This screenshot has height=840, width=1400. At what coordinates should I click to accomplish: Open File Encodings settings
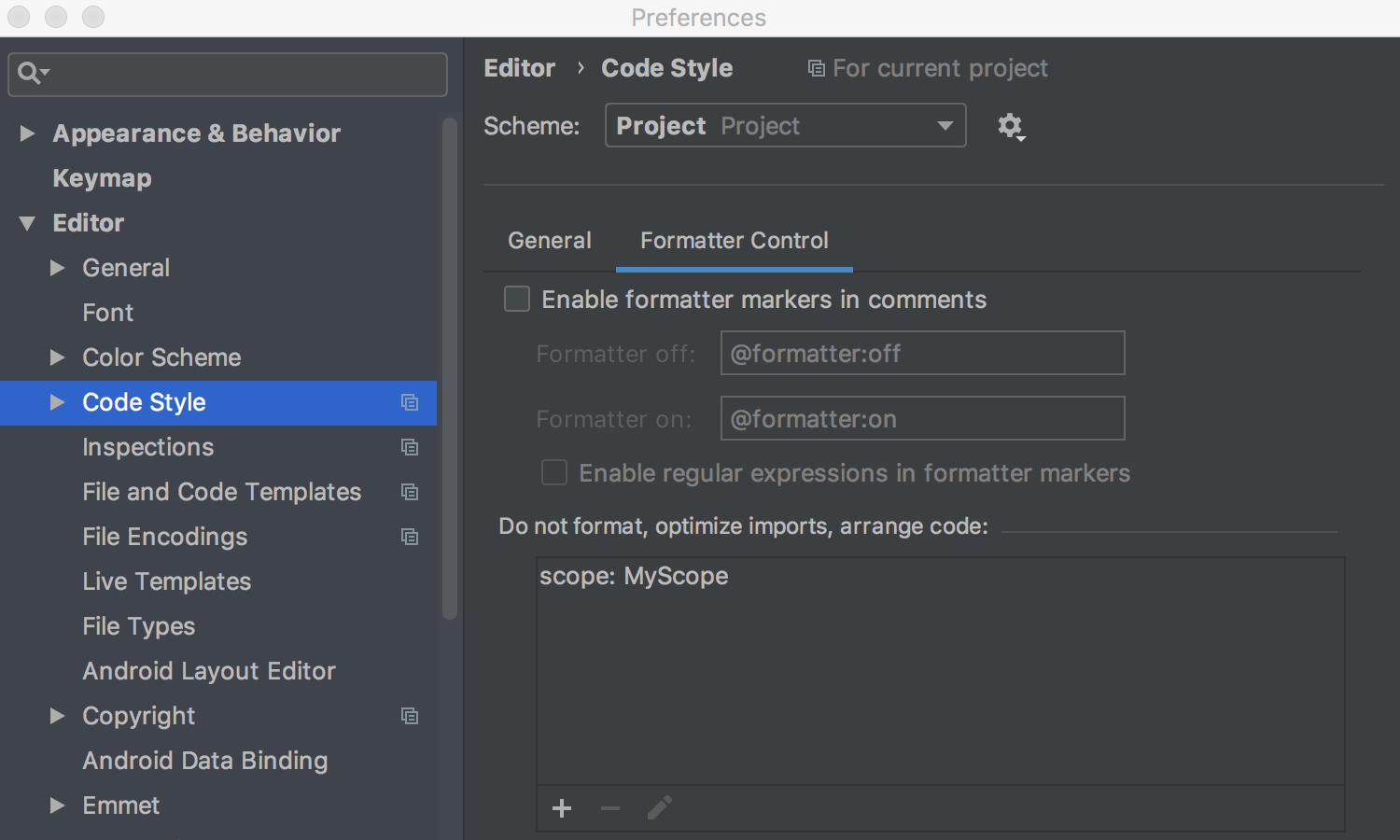[165, 537]
